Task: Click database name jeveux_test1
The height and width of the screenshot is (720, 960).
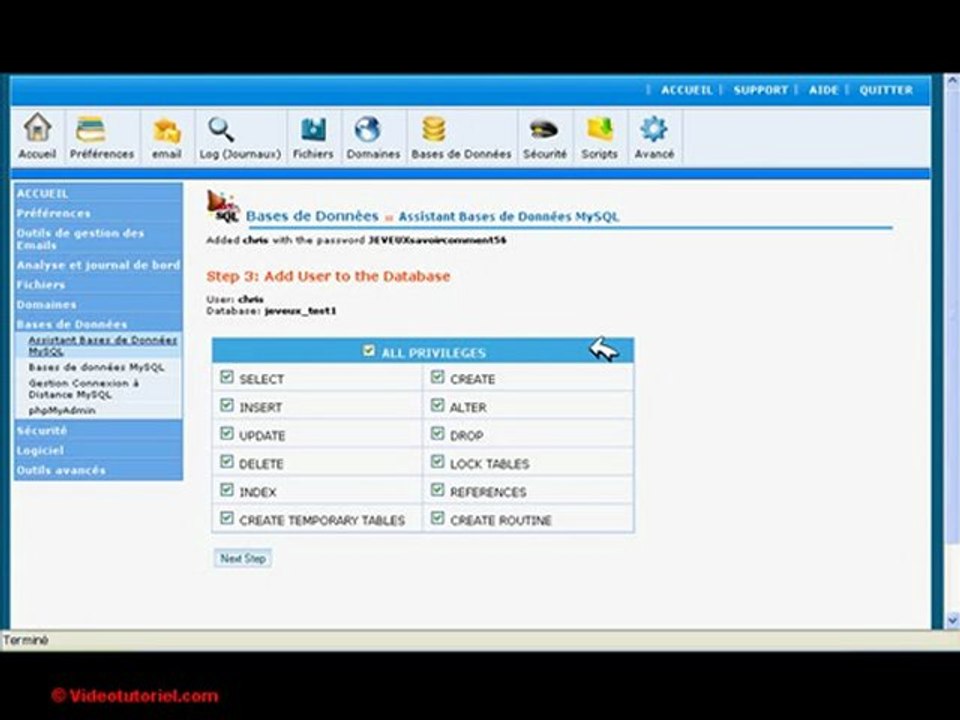Action: point(300,311)
